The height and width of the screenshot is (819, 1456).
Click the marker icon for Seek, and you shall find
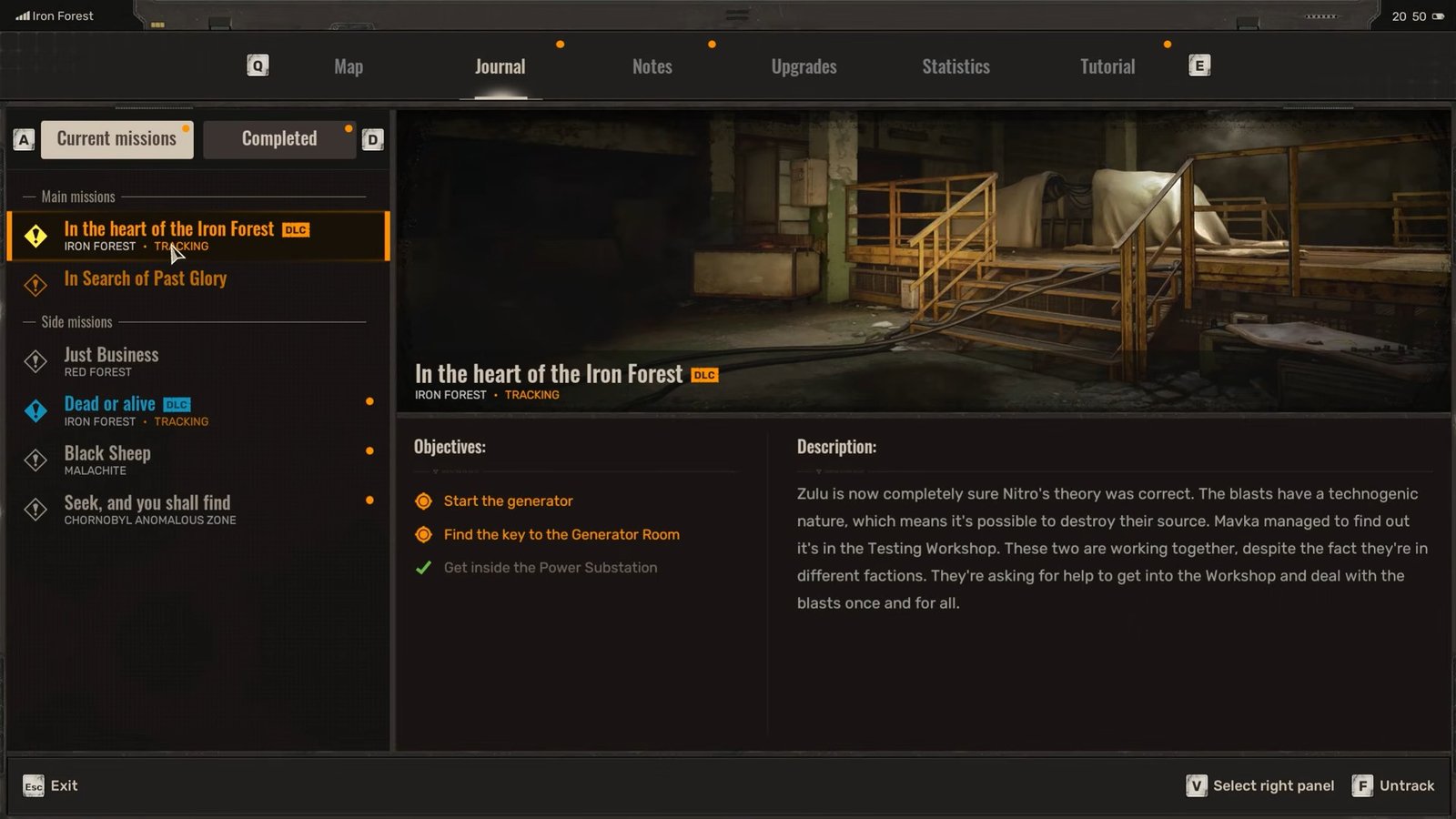tap(35, 509)
